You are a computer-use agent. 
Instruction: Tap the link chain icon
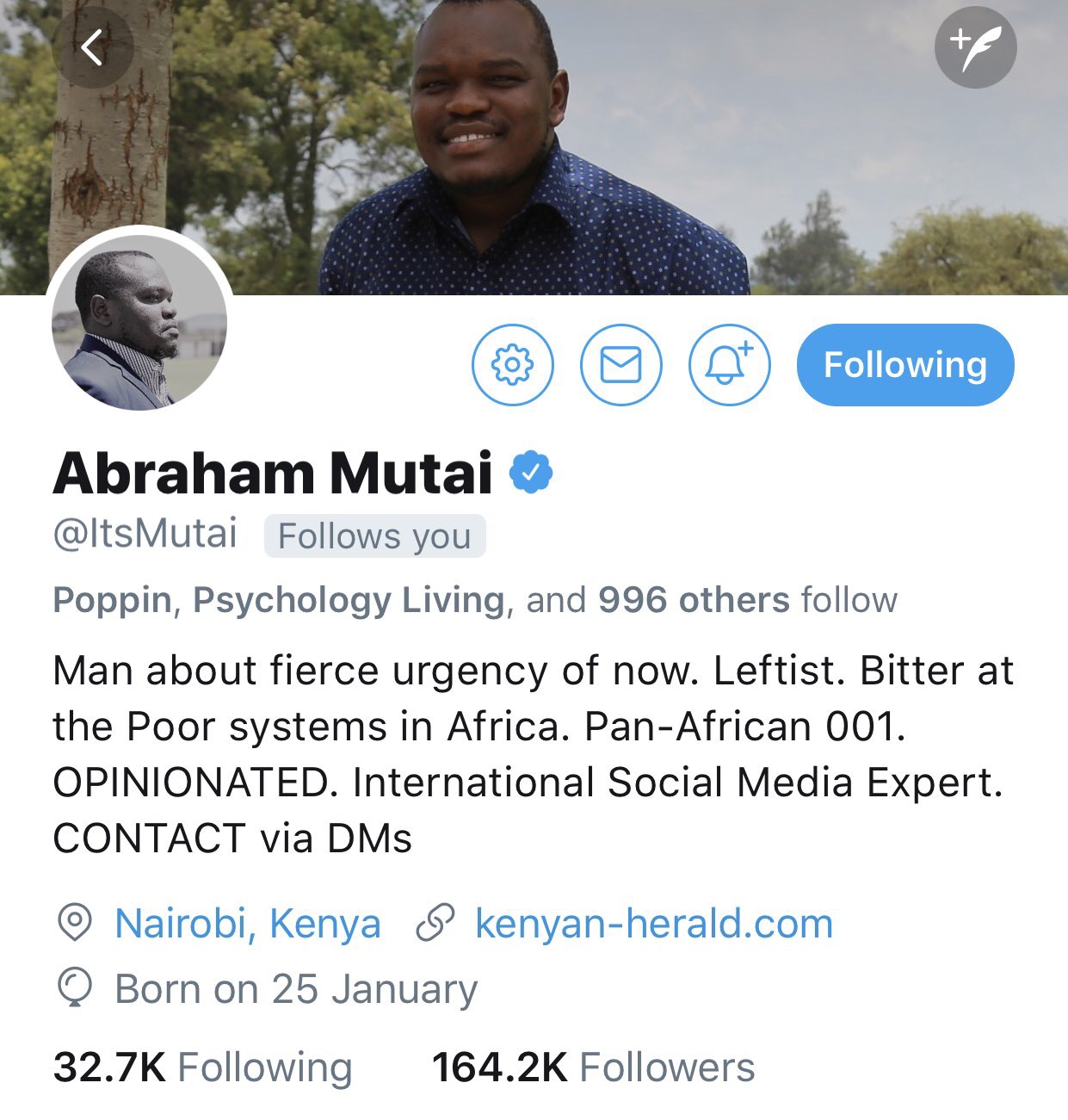click(x=435, y=923)
